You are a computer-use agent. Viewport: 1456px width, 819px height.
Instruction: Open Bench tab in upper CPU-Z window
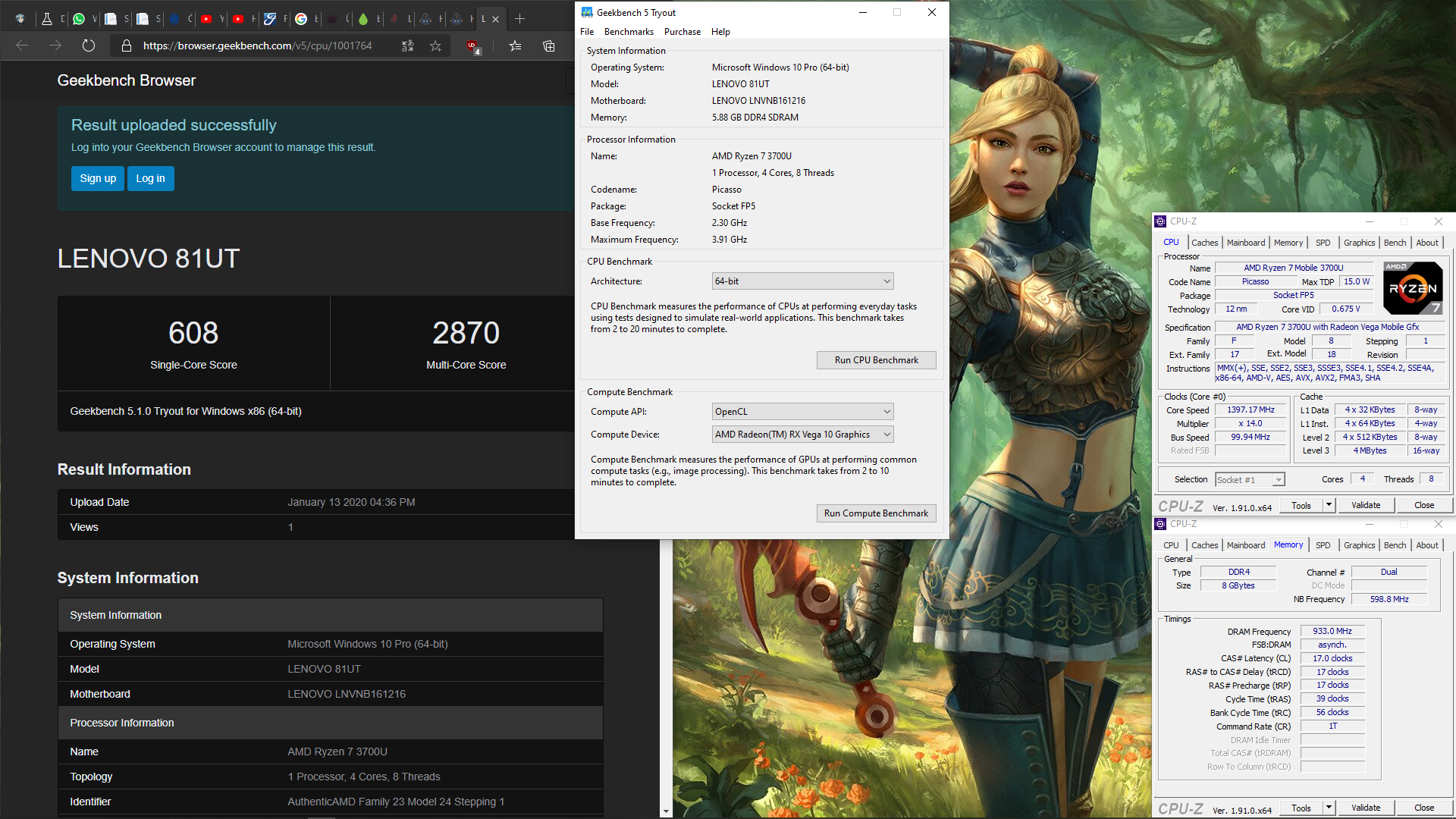(1395, 243)
